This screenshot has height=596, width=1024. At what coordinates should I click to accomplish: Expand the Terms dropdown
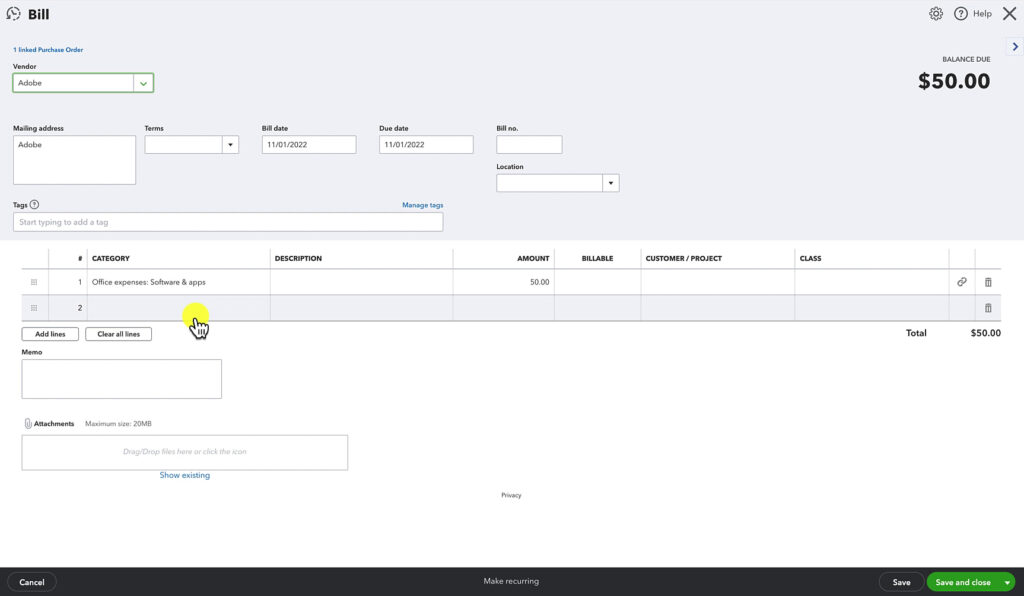click(x=230, y=144)
